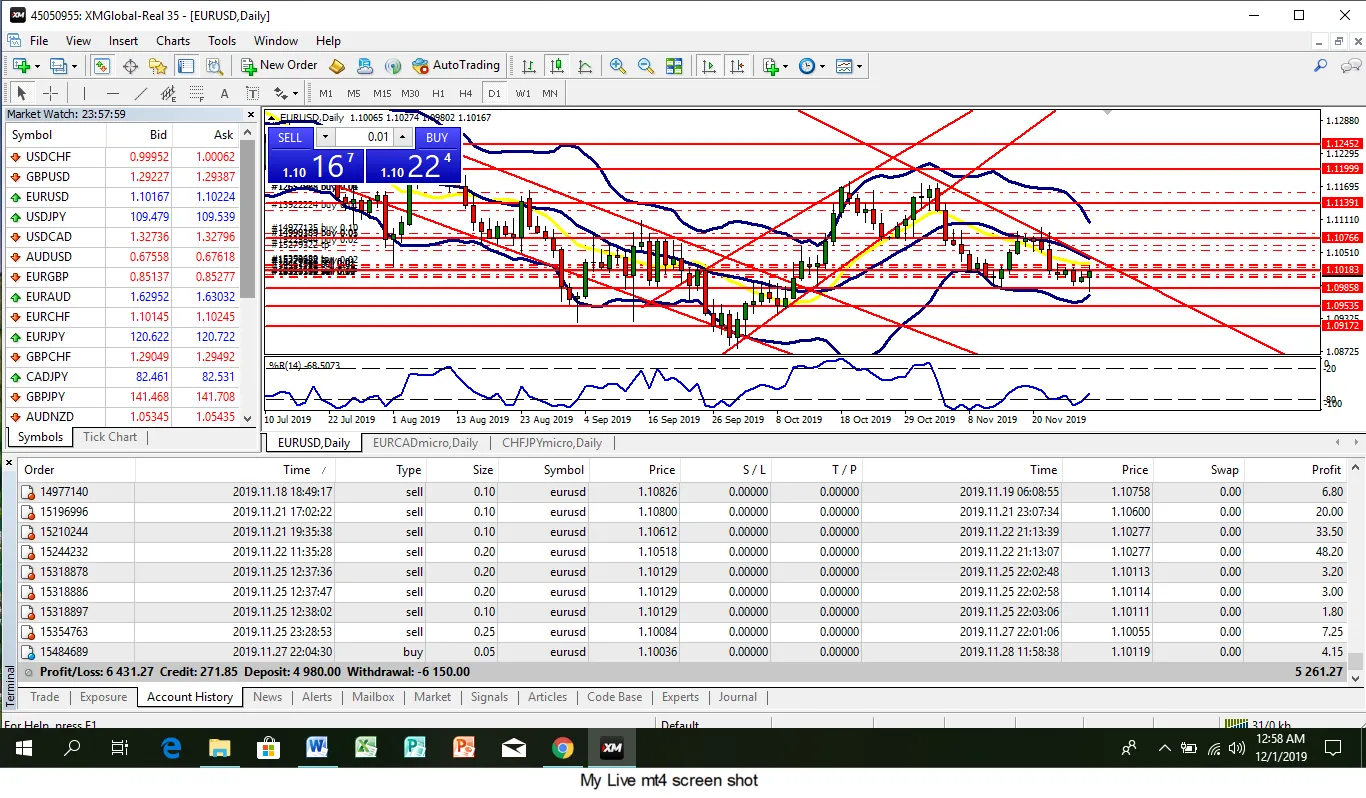Viewport: 1366px width, 798px height.
Task: Toggle the Market Watch window icon
Action: tap(101, 66)
